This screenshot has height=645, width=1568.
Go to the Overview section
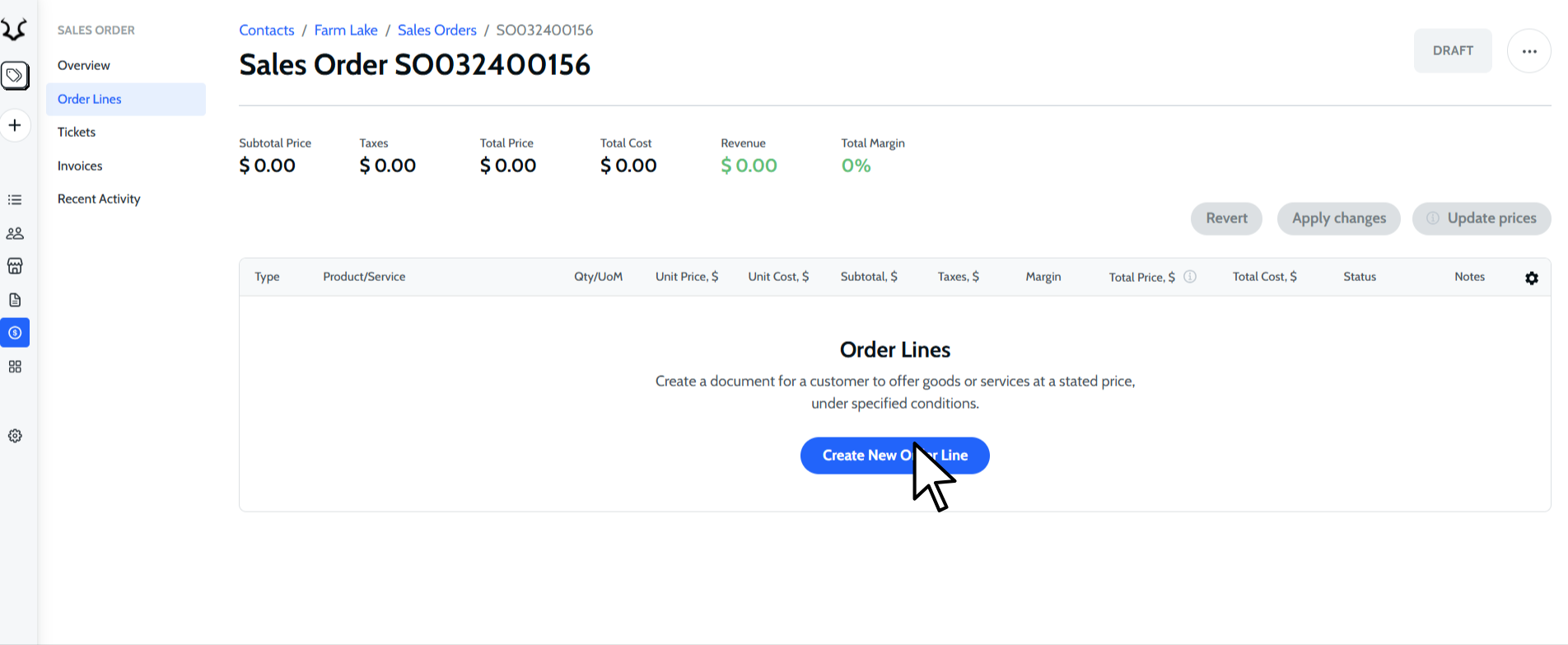[x=84, y=65]
